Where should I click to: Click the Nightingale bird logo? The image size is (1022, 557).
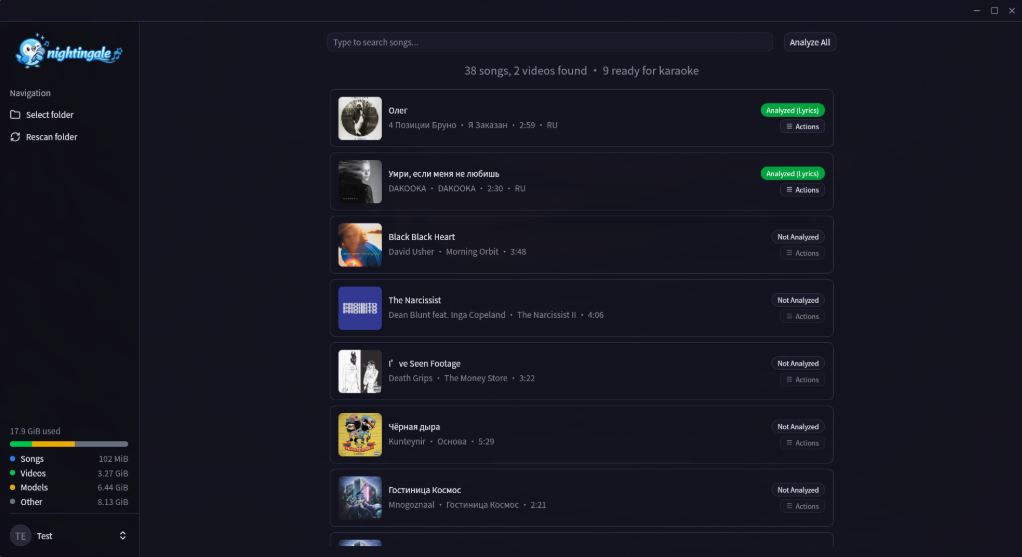(x=68, y=51)
